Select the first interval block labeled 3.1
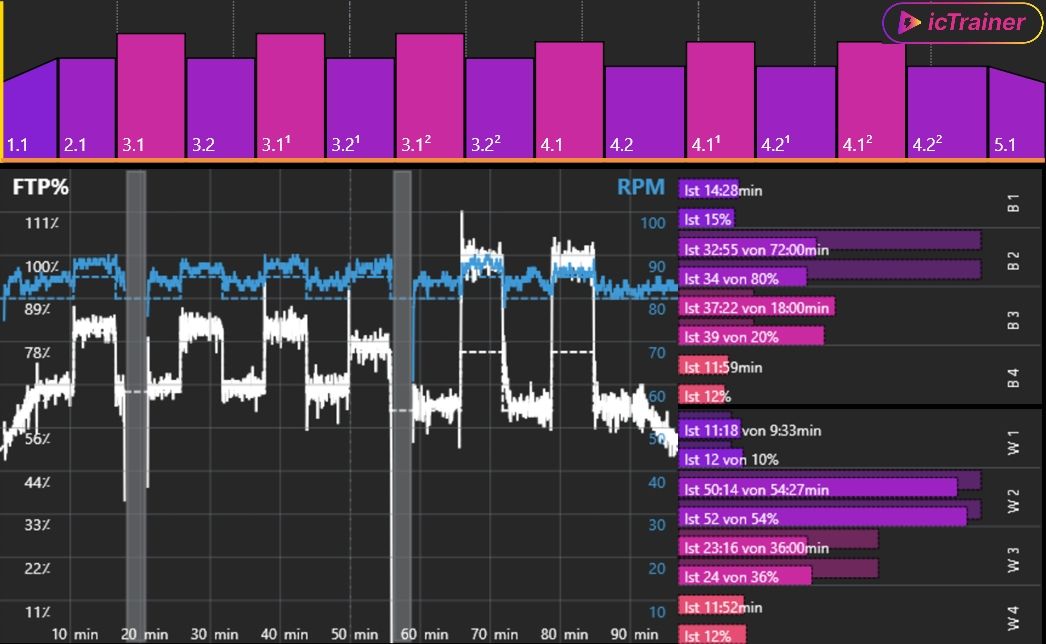 [x=151, y=95]
